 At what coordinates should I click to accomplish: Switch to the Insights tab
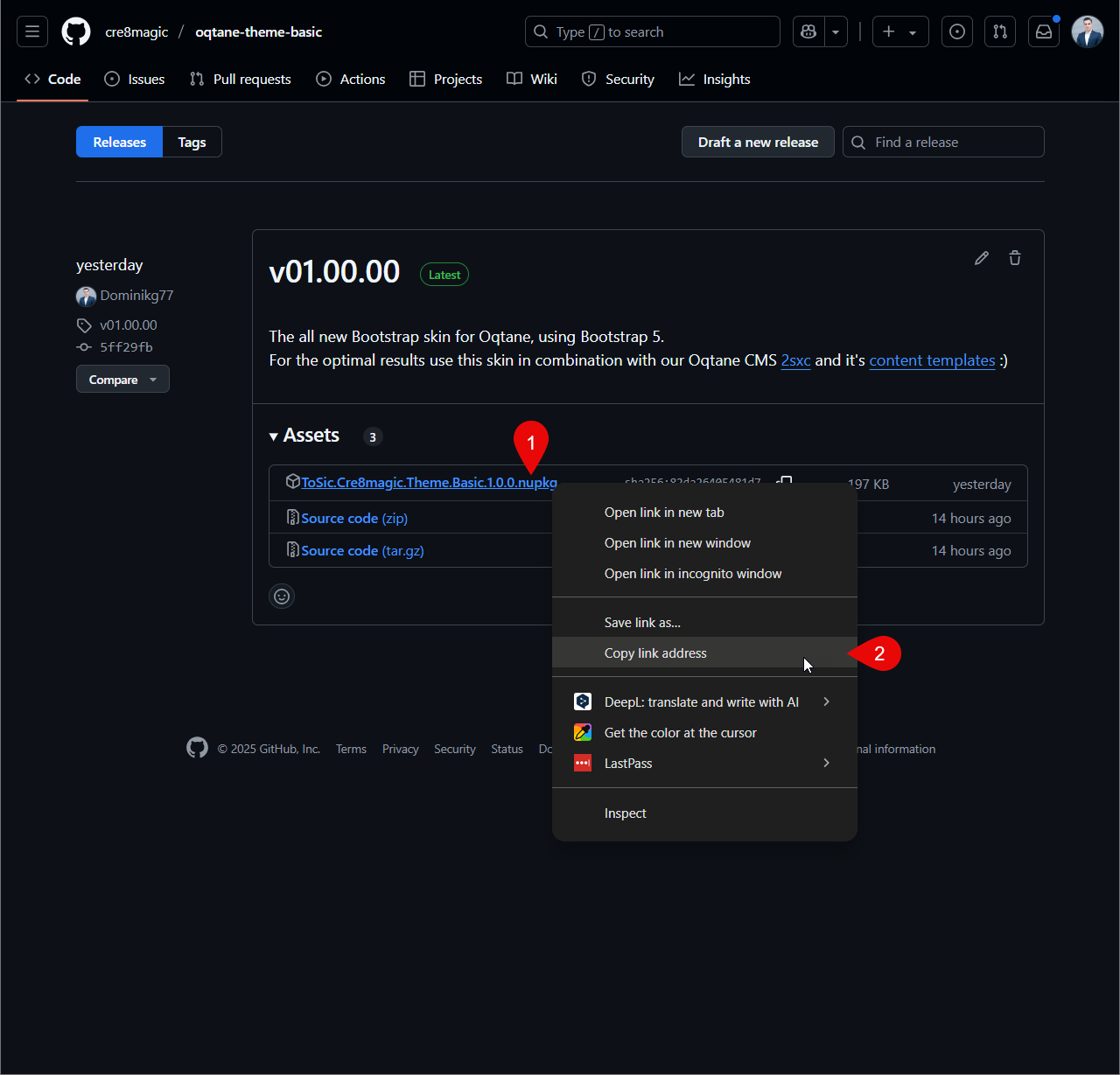715,79
